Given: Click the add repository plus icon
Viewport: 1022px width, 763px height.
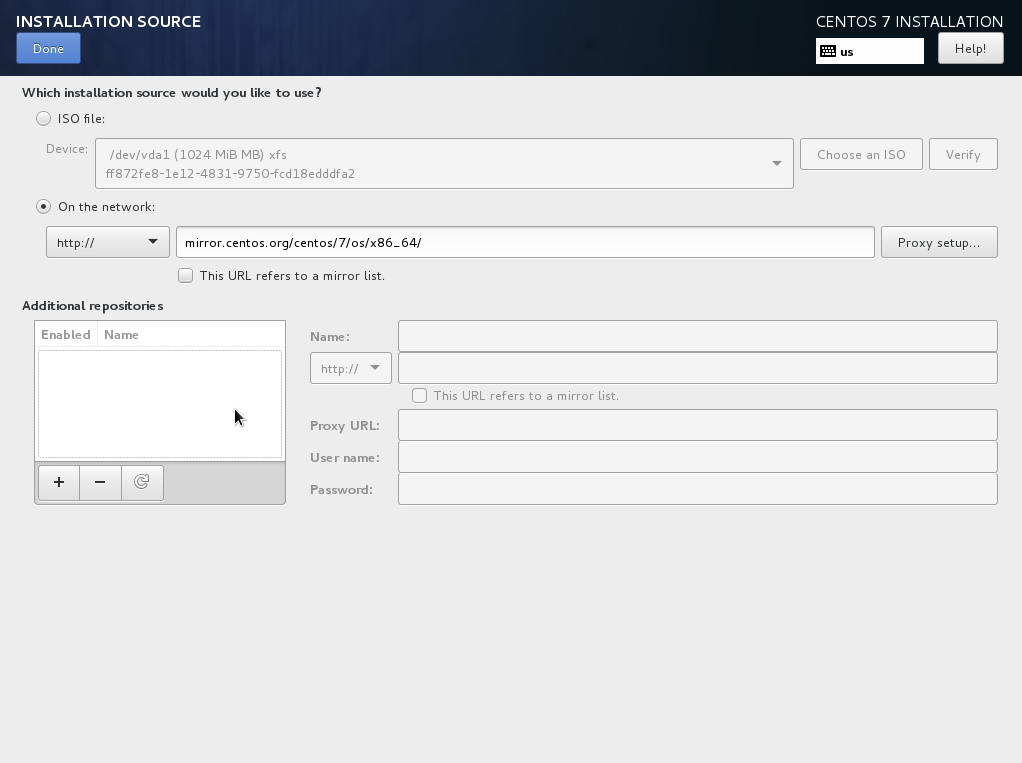Looking at the screenshot, I should coord(59,482).
